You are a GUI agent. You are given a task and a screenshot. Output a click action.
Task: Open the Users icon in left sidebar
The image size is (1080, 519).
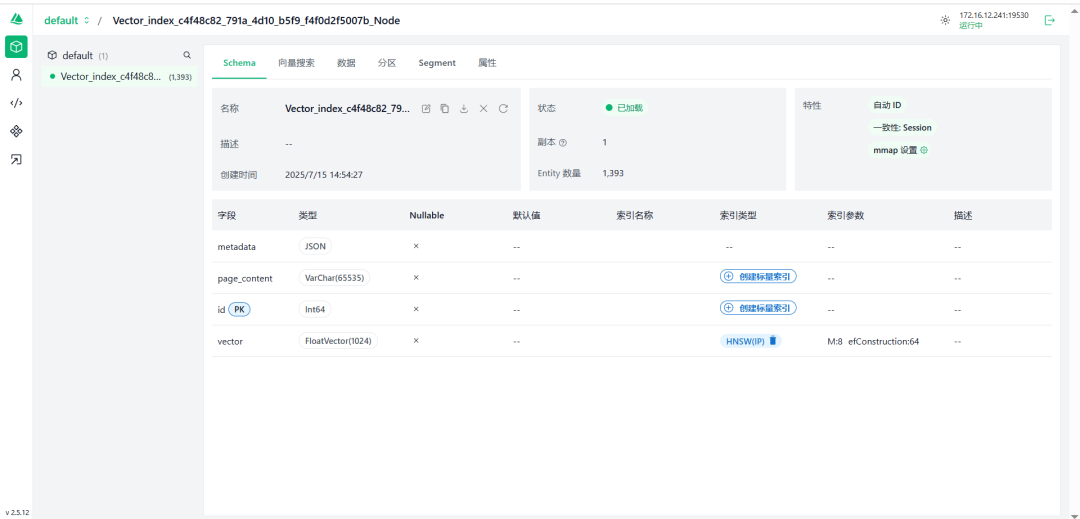coord(16,75)
